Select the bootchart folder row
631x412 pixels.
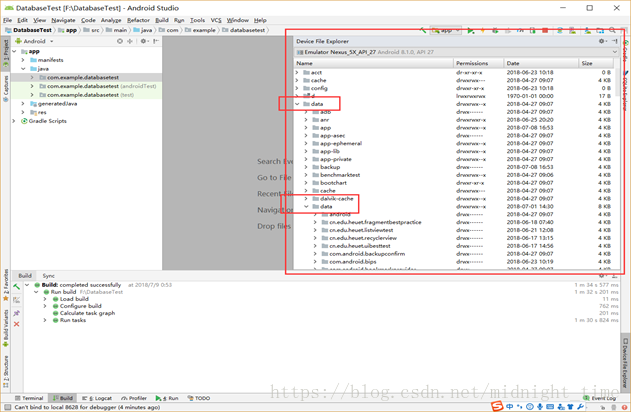pos(454,183)
